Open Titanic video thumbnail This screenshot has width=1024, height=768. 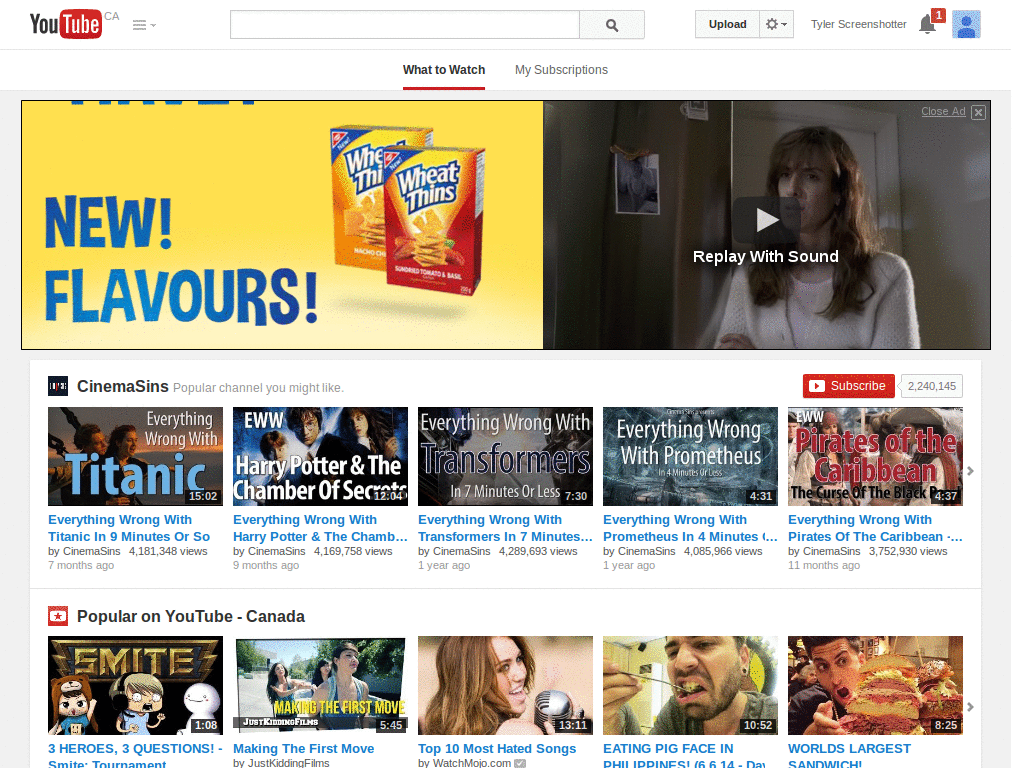point(135,456)
